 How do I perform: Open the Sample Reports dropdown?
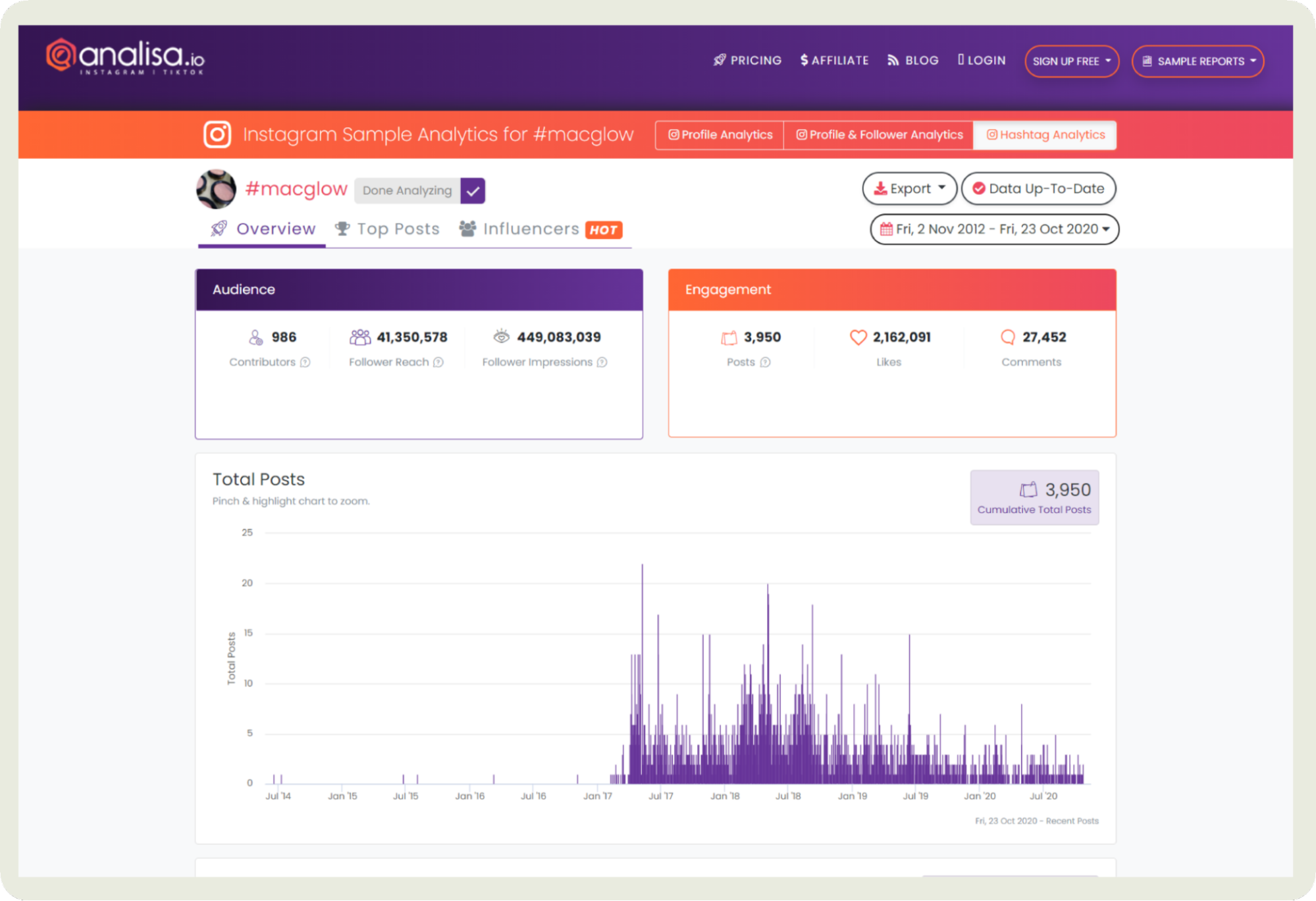click(x=1198, y=61)
